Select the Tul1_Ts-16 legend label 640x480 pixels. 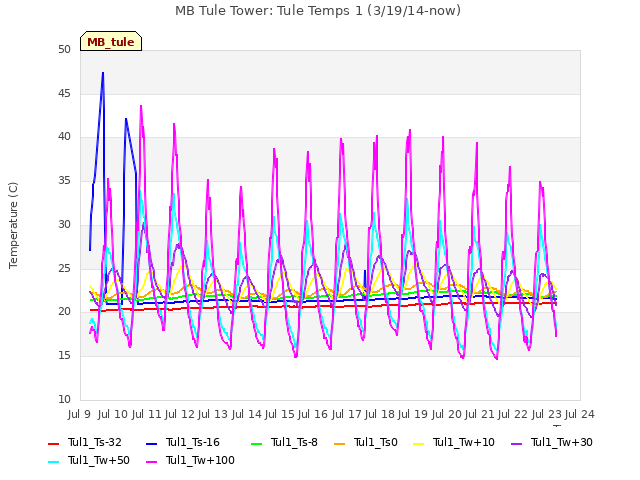[193, 442]
